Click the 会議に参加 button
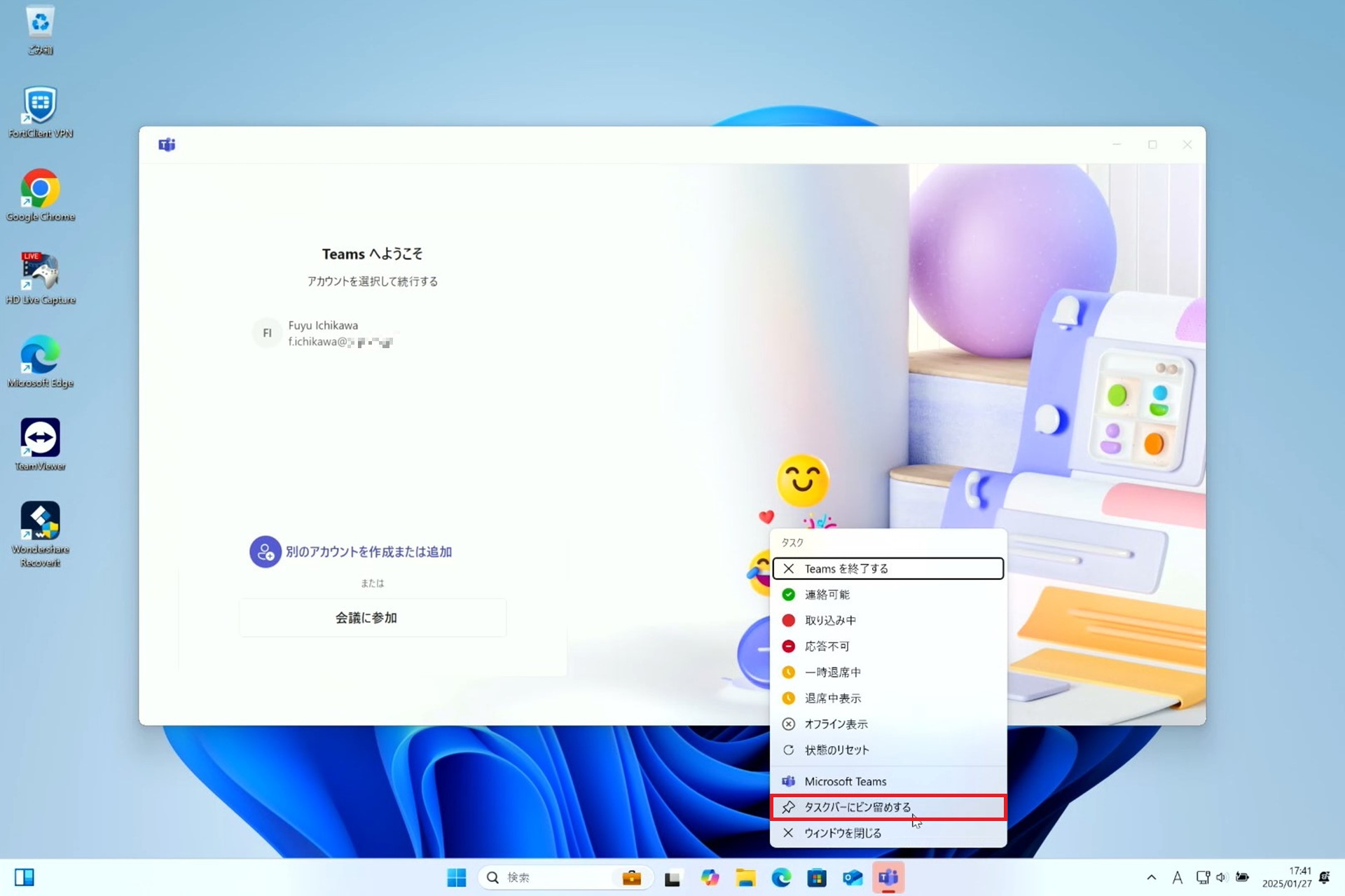 [372, 618]
